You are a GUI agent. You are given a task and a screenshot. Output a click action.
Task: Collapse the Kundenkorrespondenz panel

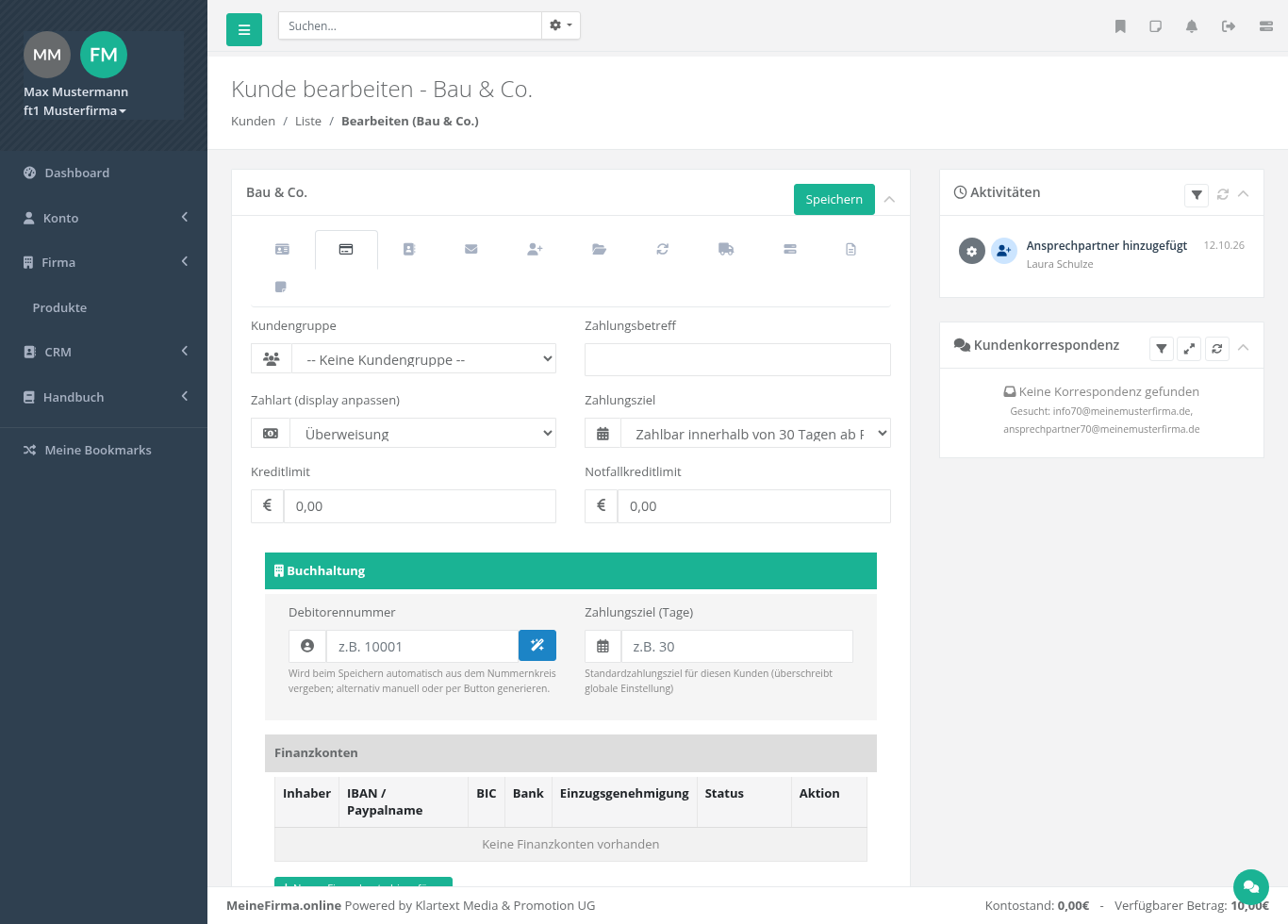point(1244,348)
